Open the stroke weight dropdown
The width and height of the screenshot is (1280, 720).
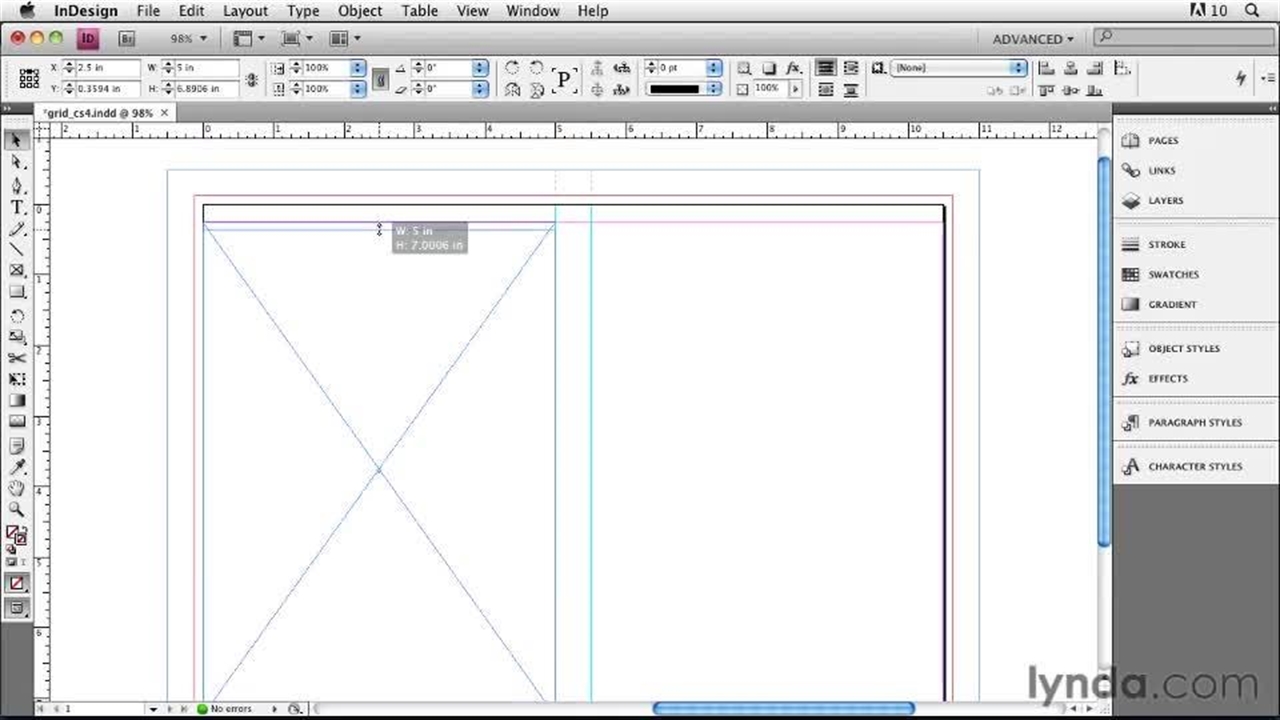[x=713, y=67]
